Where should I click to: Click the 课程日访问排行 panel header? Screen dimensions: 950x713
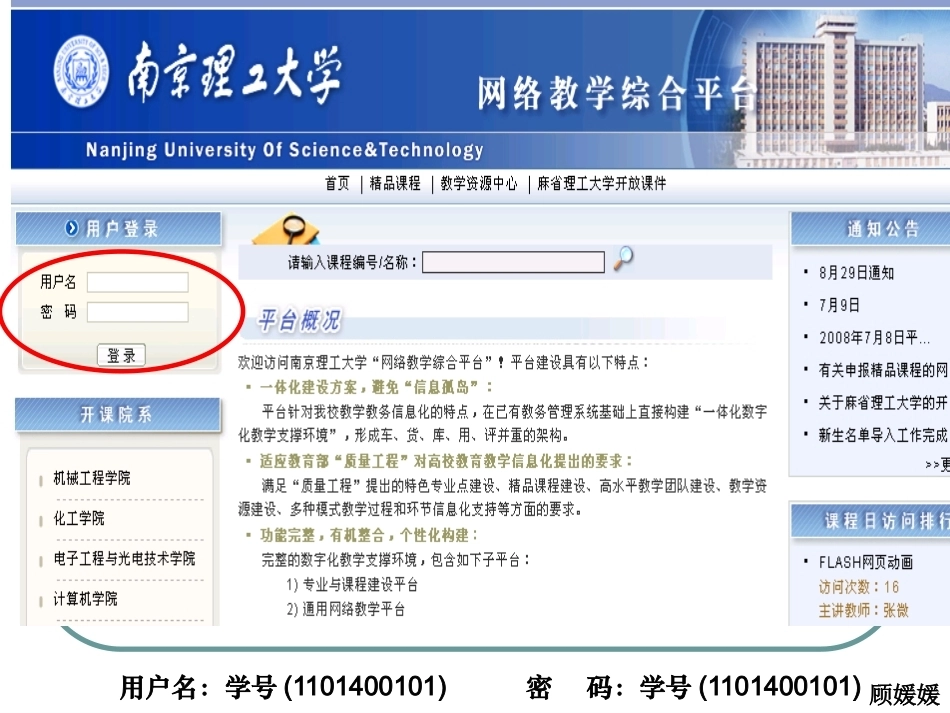click(x=871, y=520)
